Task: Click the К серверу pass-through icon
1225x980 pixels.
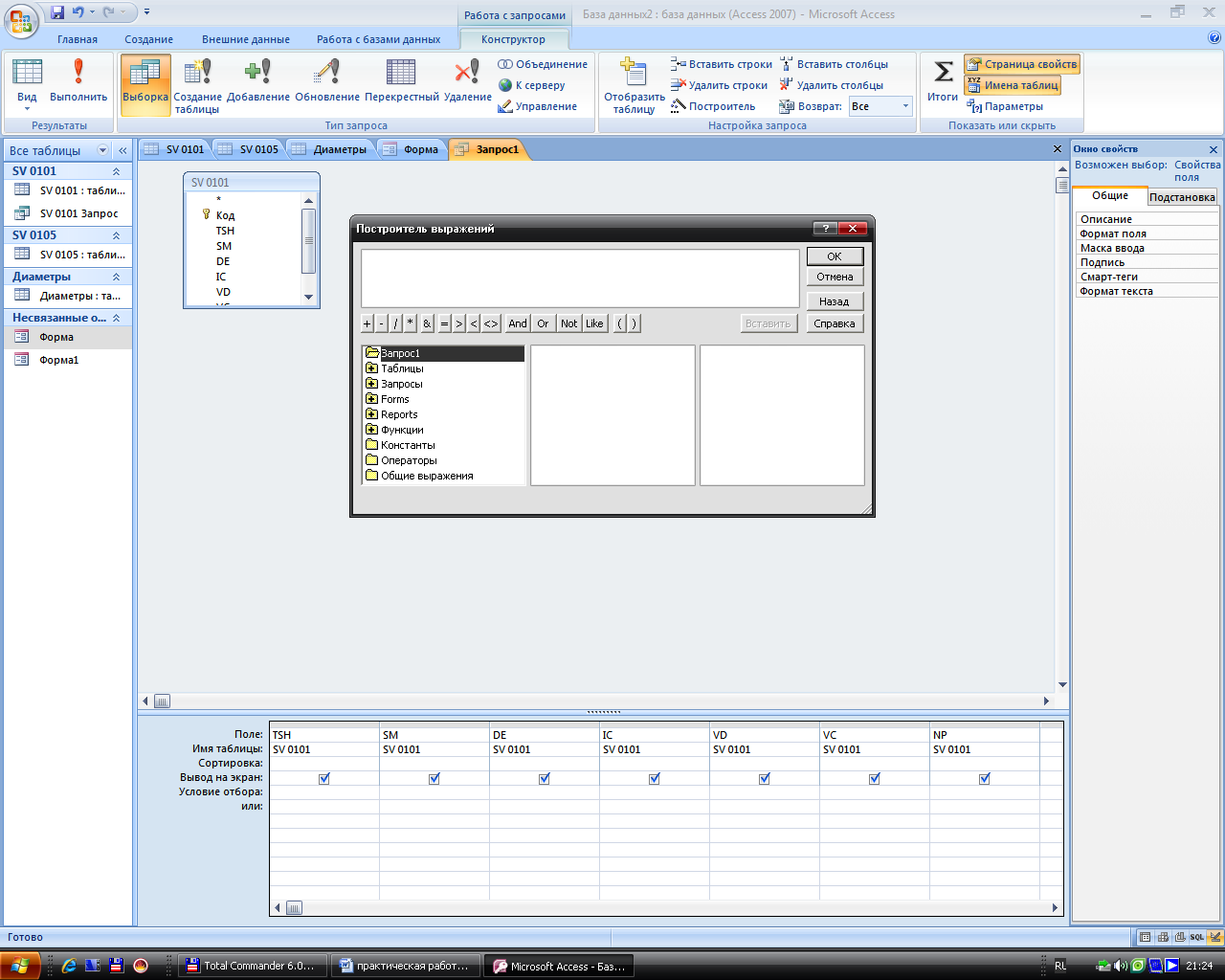Action: (505, 85)
